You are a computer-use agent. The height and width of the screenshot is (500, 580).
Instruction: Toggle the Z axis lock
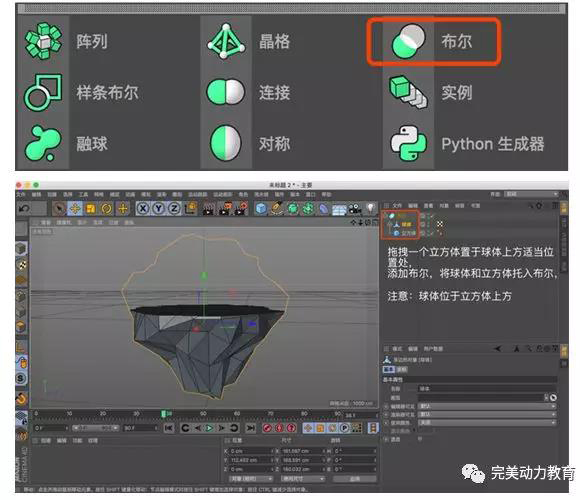point(174,209)
